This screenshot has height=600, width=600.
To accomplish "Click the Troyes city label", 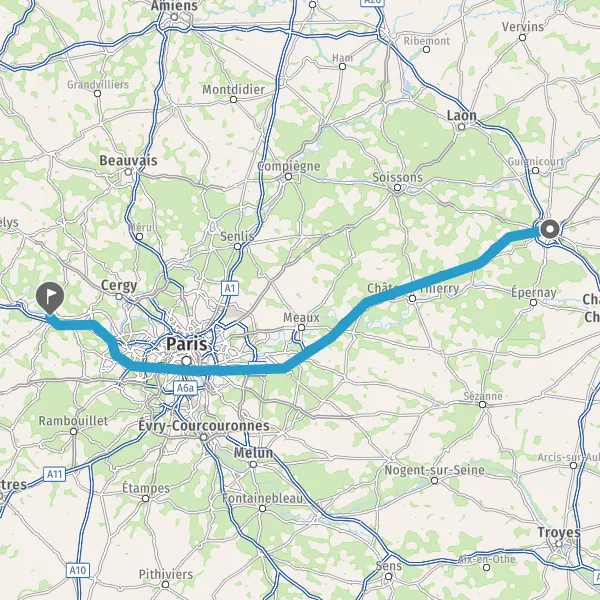I will 559,532.
